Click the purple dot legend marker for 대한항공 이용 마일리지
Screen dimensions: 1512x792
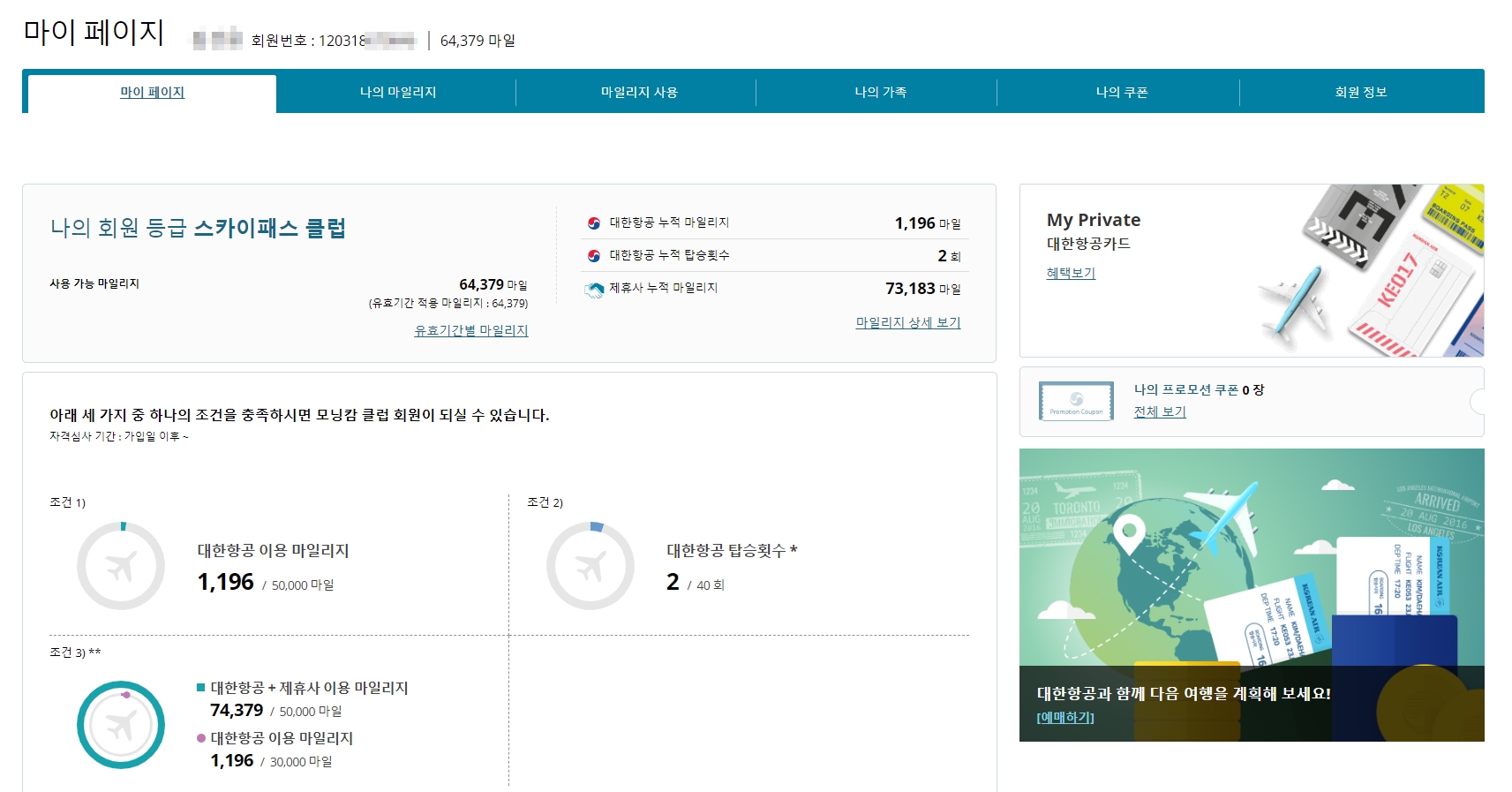[x=201, y=738]
